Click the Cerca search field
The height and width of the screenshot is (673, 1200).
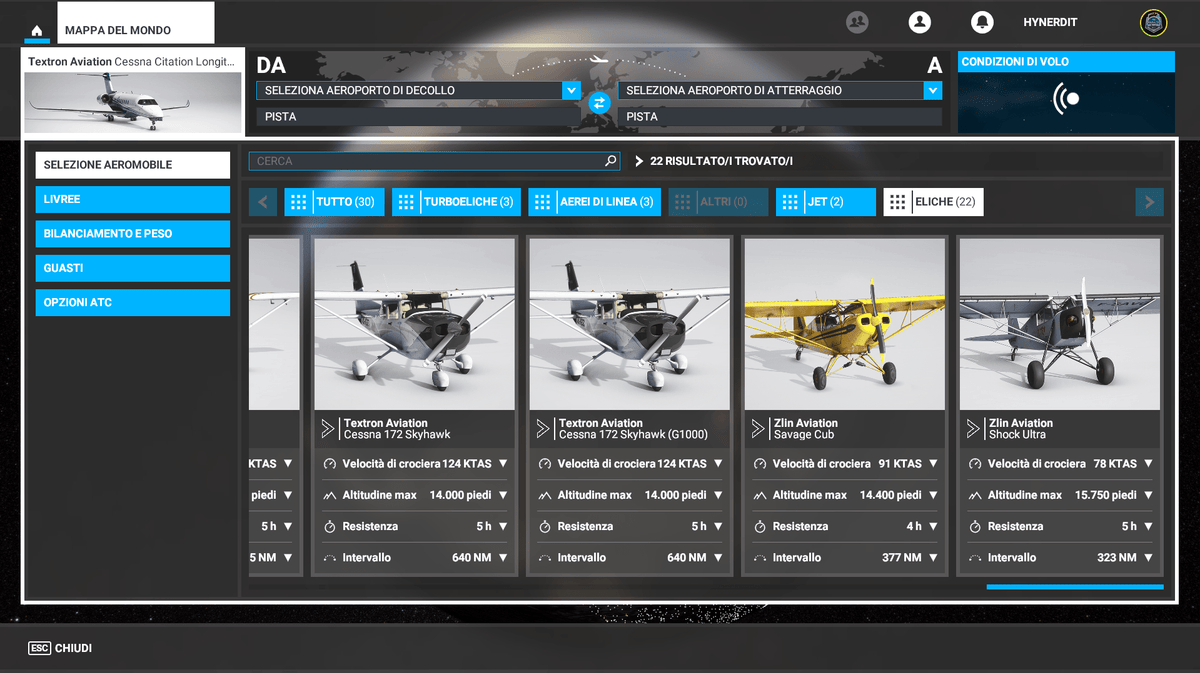coord(434,161)
